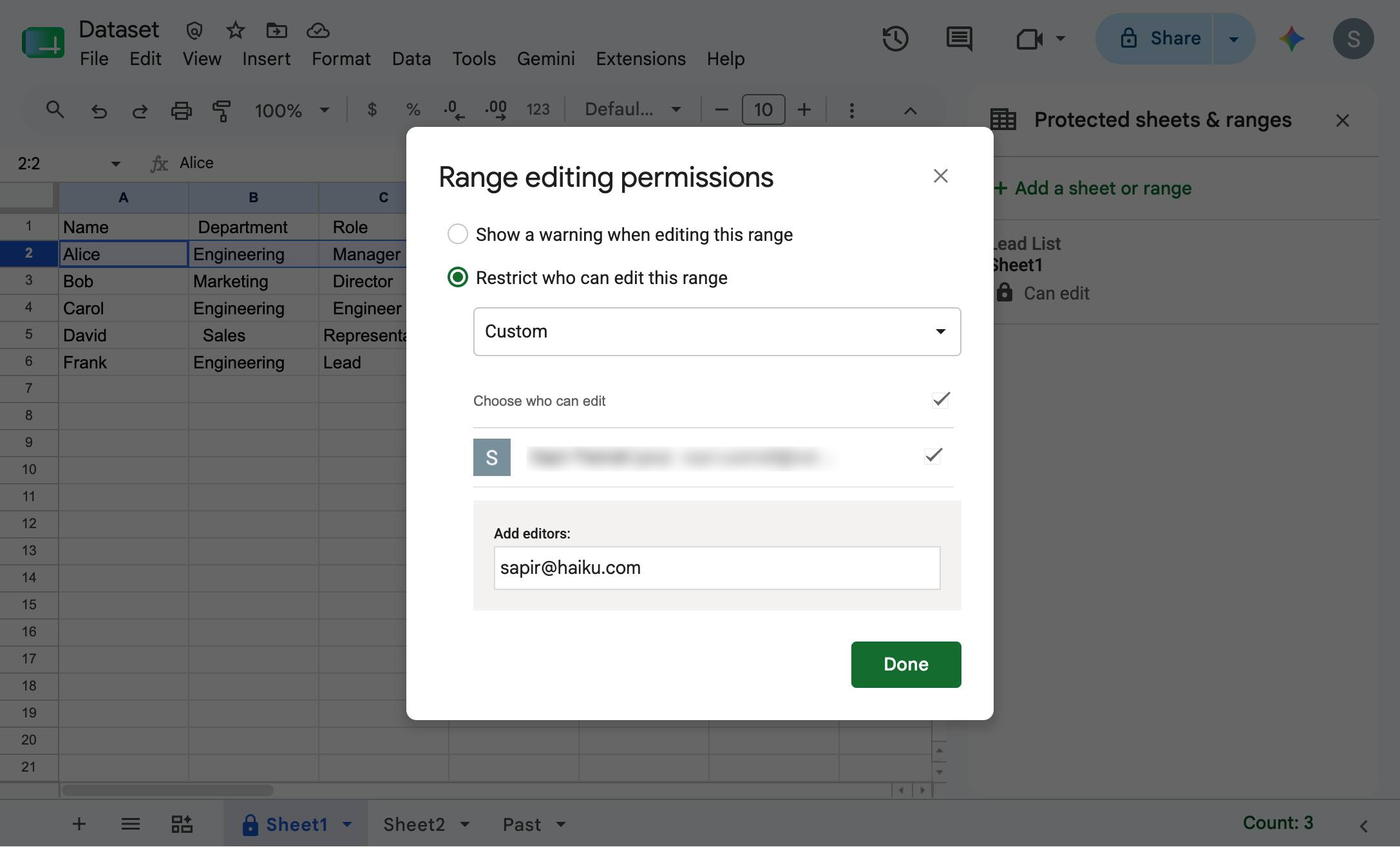This screenshot has height=847, width=1400.
Task: Redo the last action
Action: tap(140, 111)
